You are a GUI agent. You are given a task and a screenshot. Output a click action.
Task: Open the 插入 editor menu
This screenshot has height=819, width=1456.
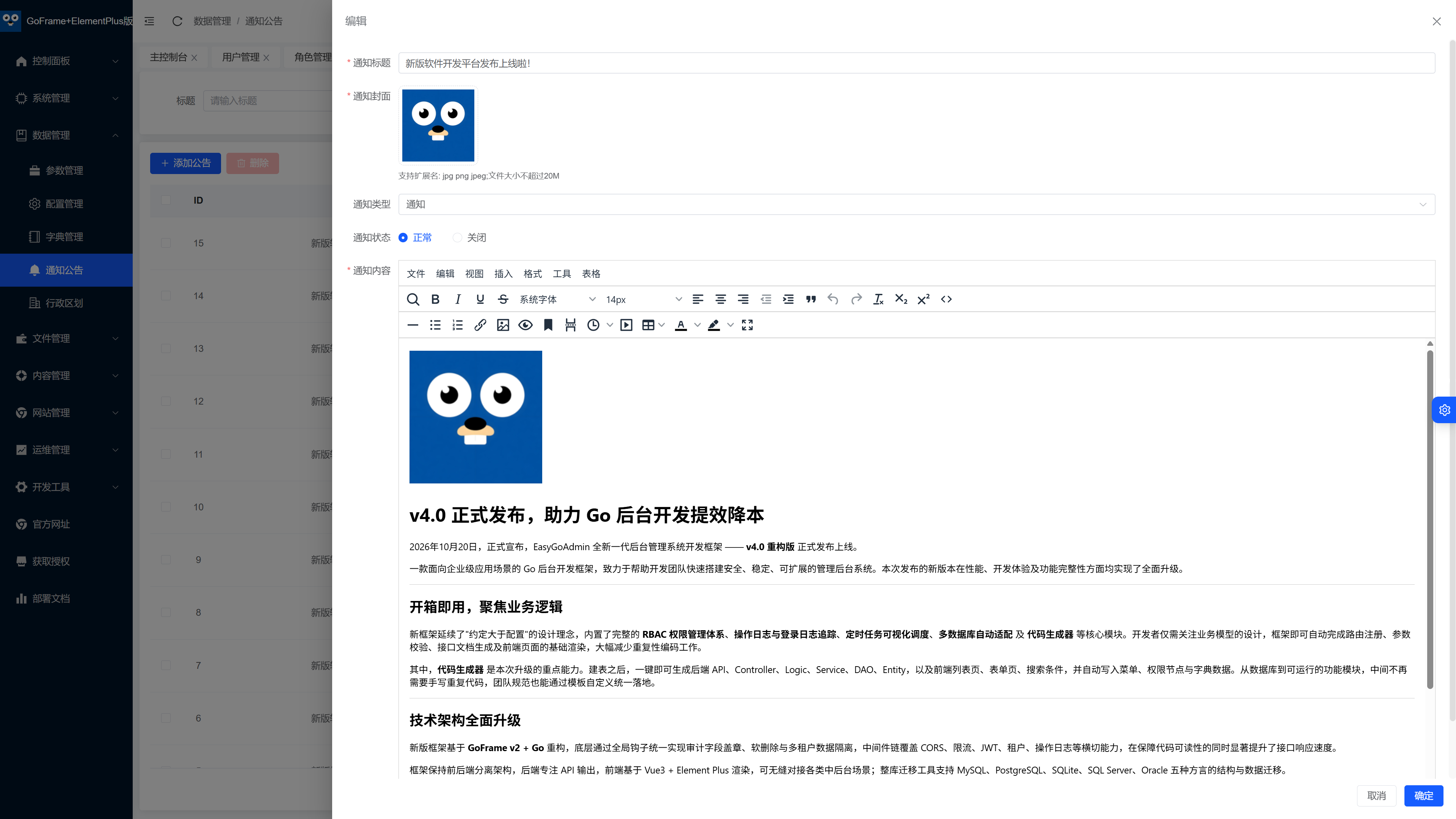(x=503, y=274)
